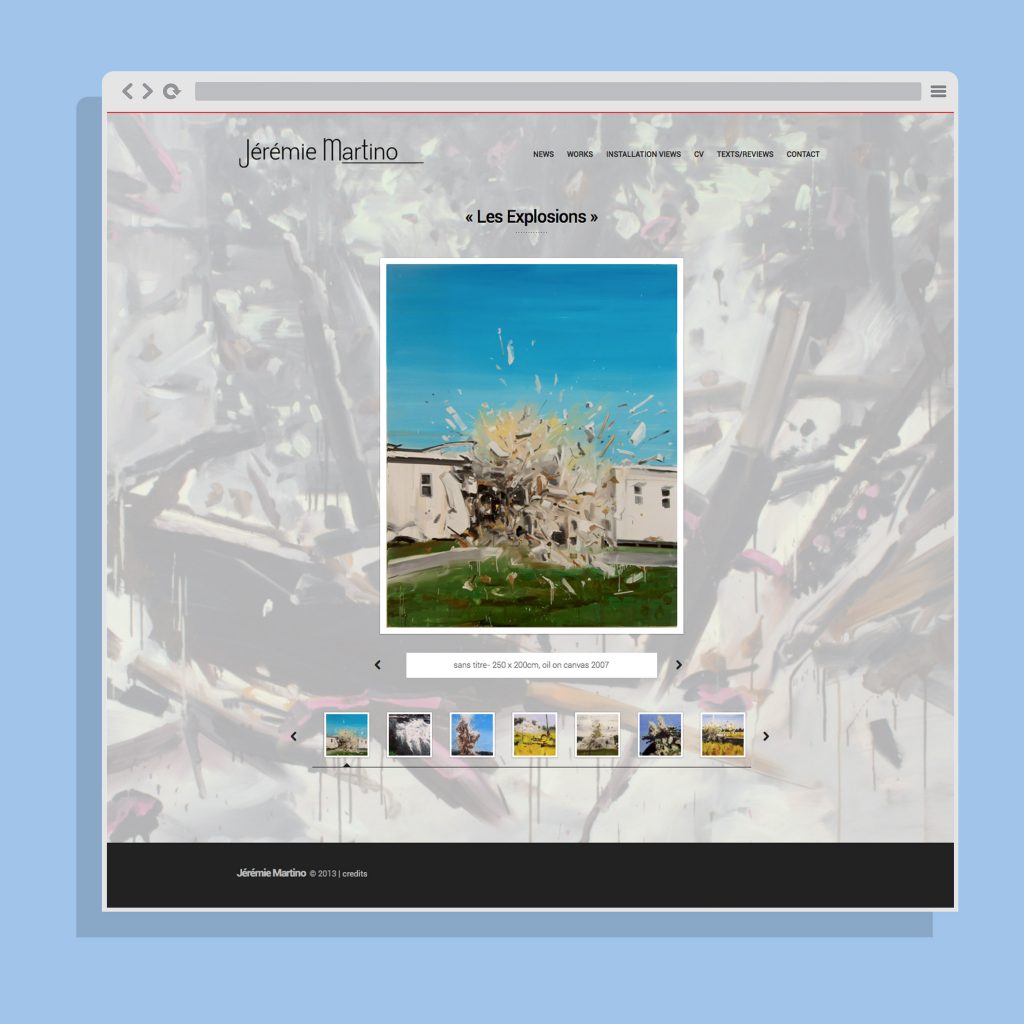Image resolution: width=1024 pixels, height=1024 pixels.
Task: Focus the browser address bar
Action: (558, 91)
